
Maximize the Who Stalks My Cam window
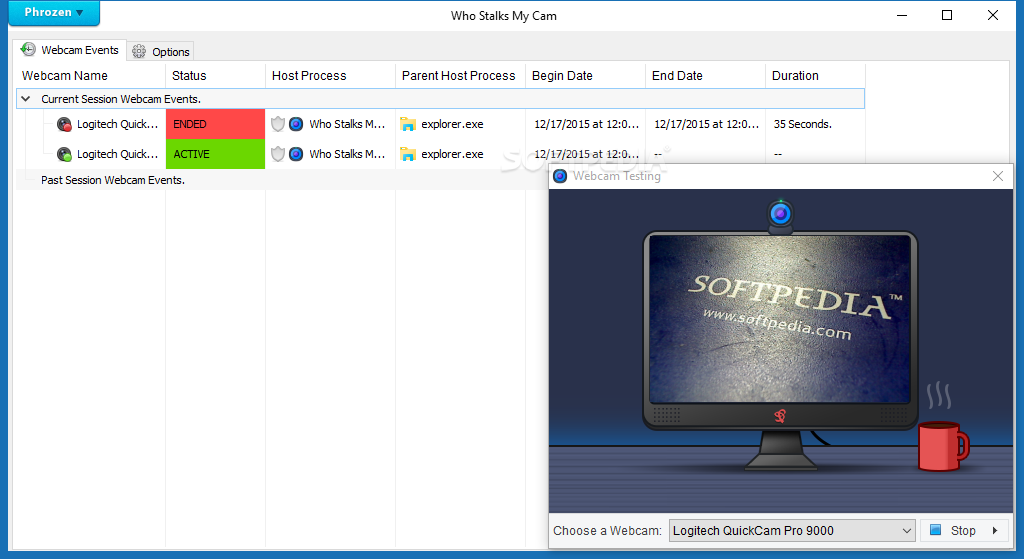tap(947, 15)
